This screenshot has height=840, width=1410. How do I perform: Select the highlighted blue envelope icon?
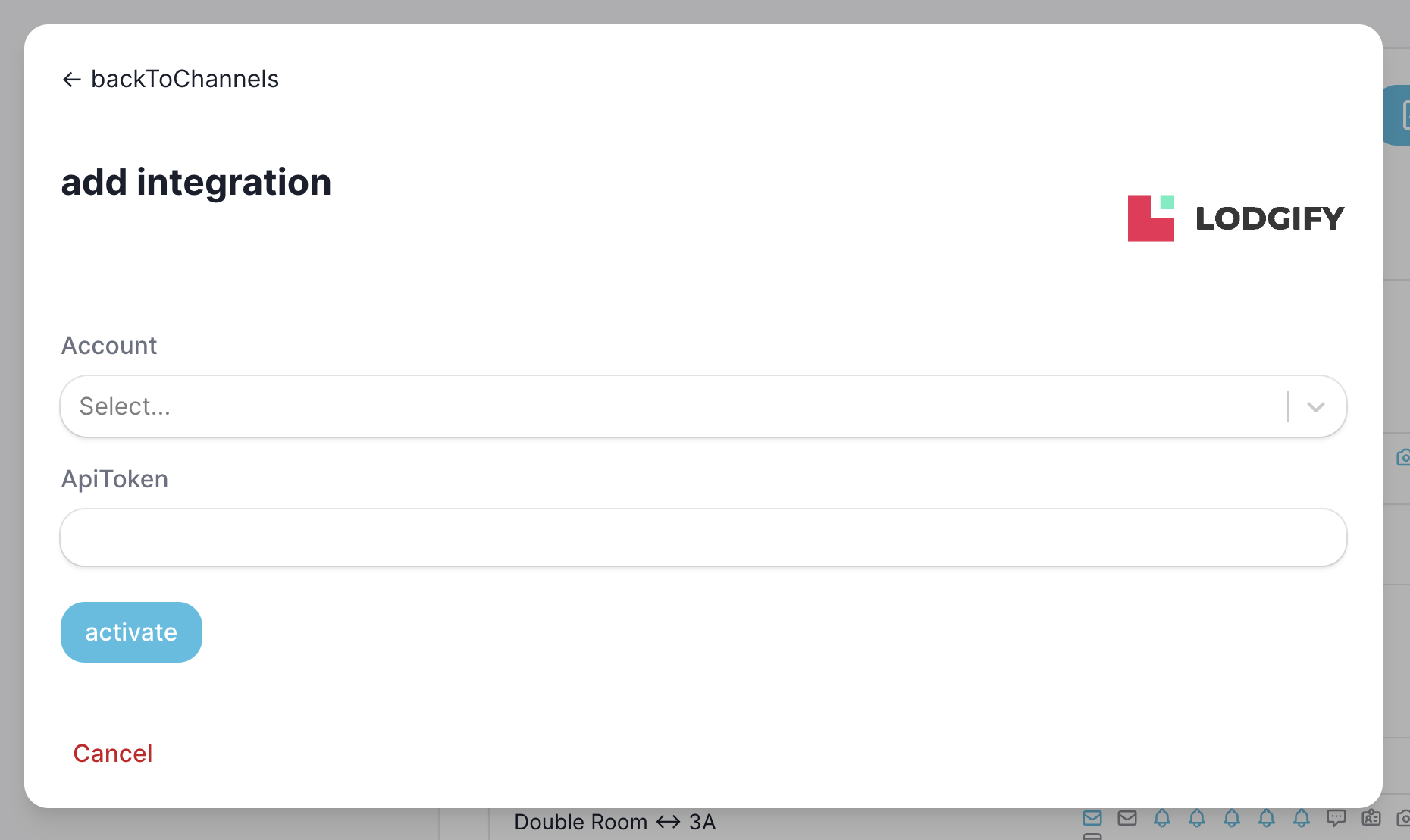[x=1092, y=819]
